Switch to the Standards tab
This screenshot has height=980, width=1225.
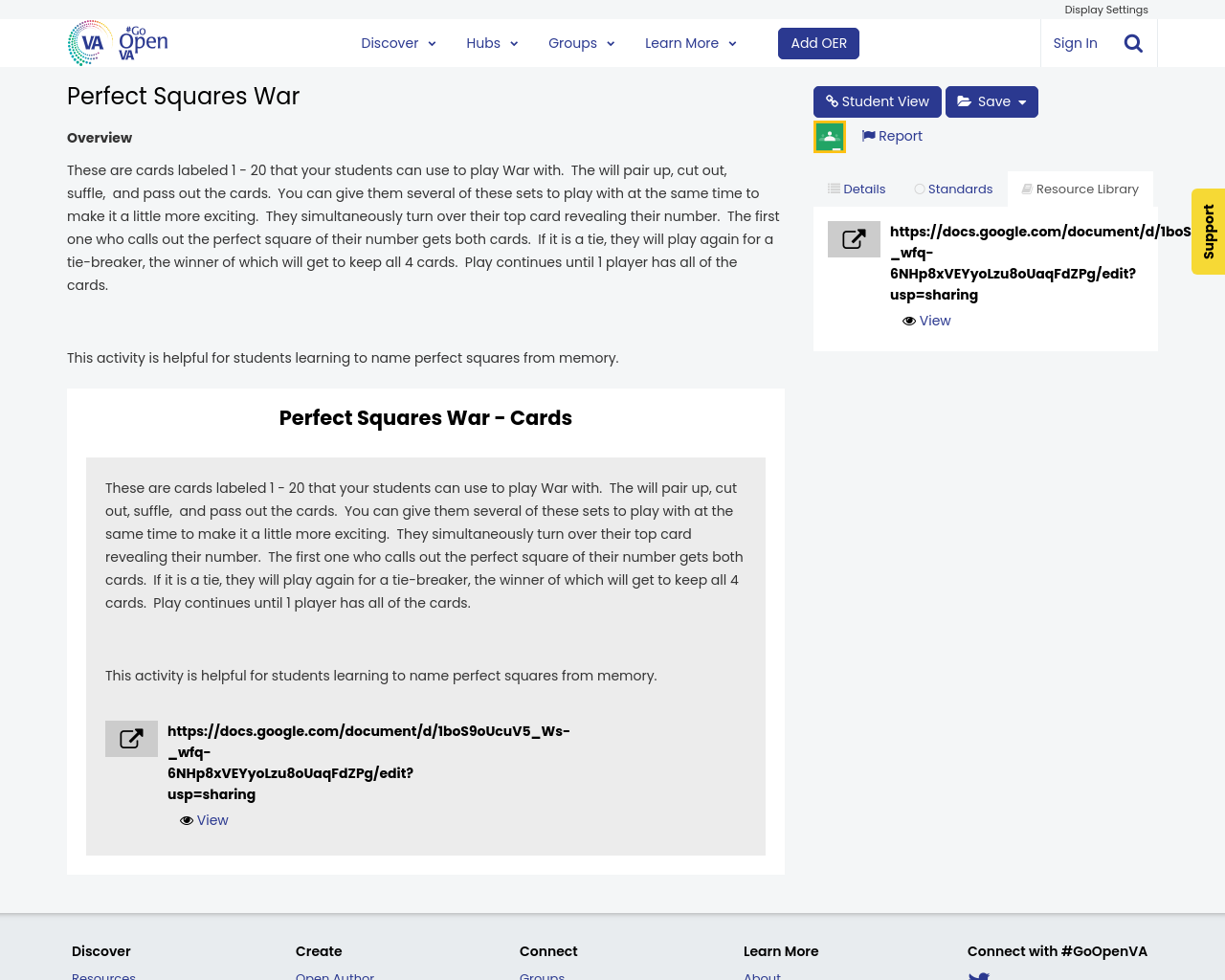[x=953, y=189]
